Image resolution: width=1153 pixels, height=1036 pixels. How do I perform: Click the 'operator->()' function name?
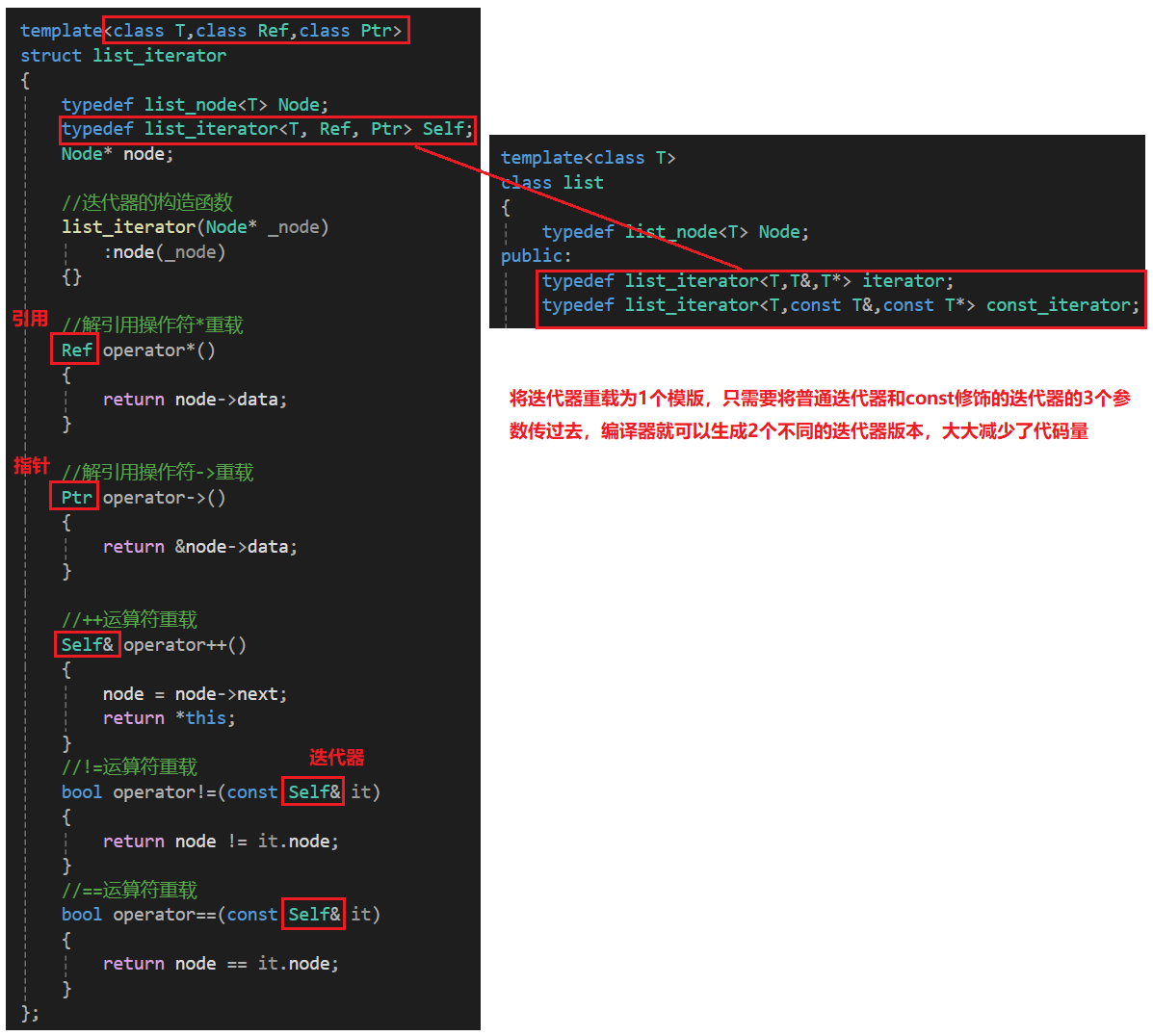(164, 498)
